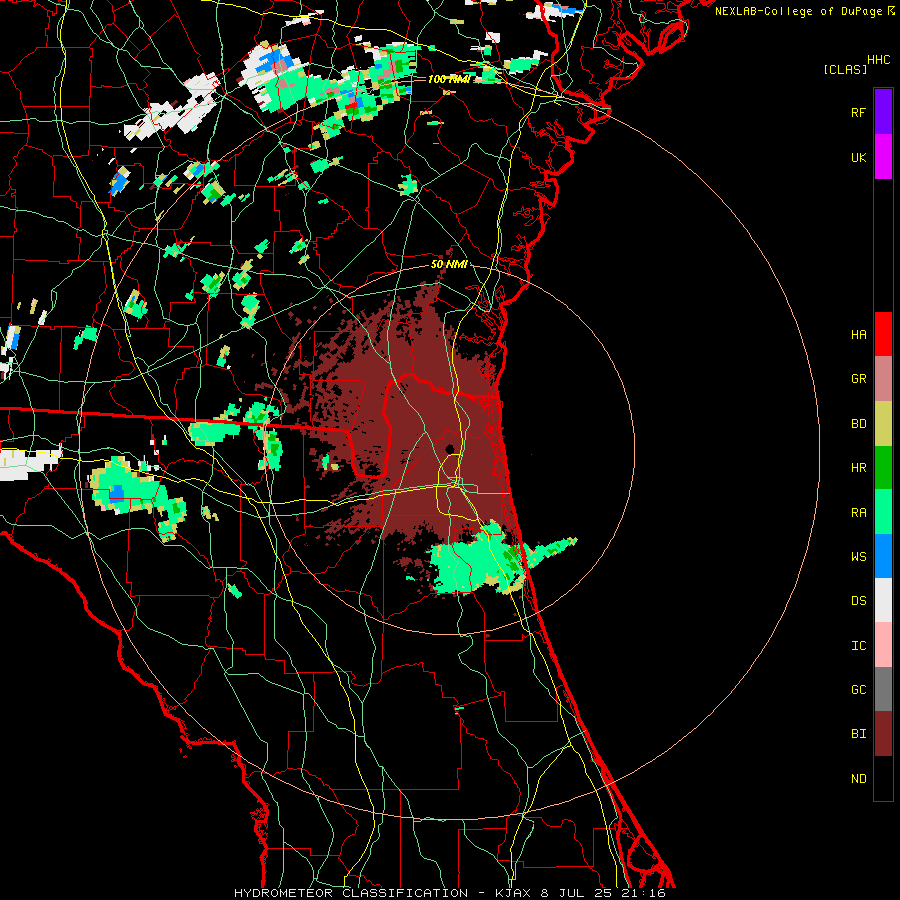Click the ND legend label

click(858, 778)
